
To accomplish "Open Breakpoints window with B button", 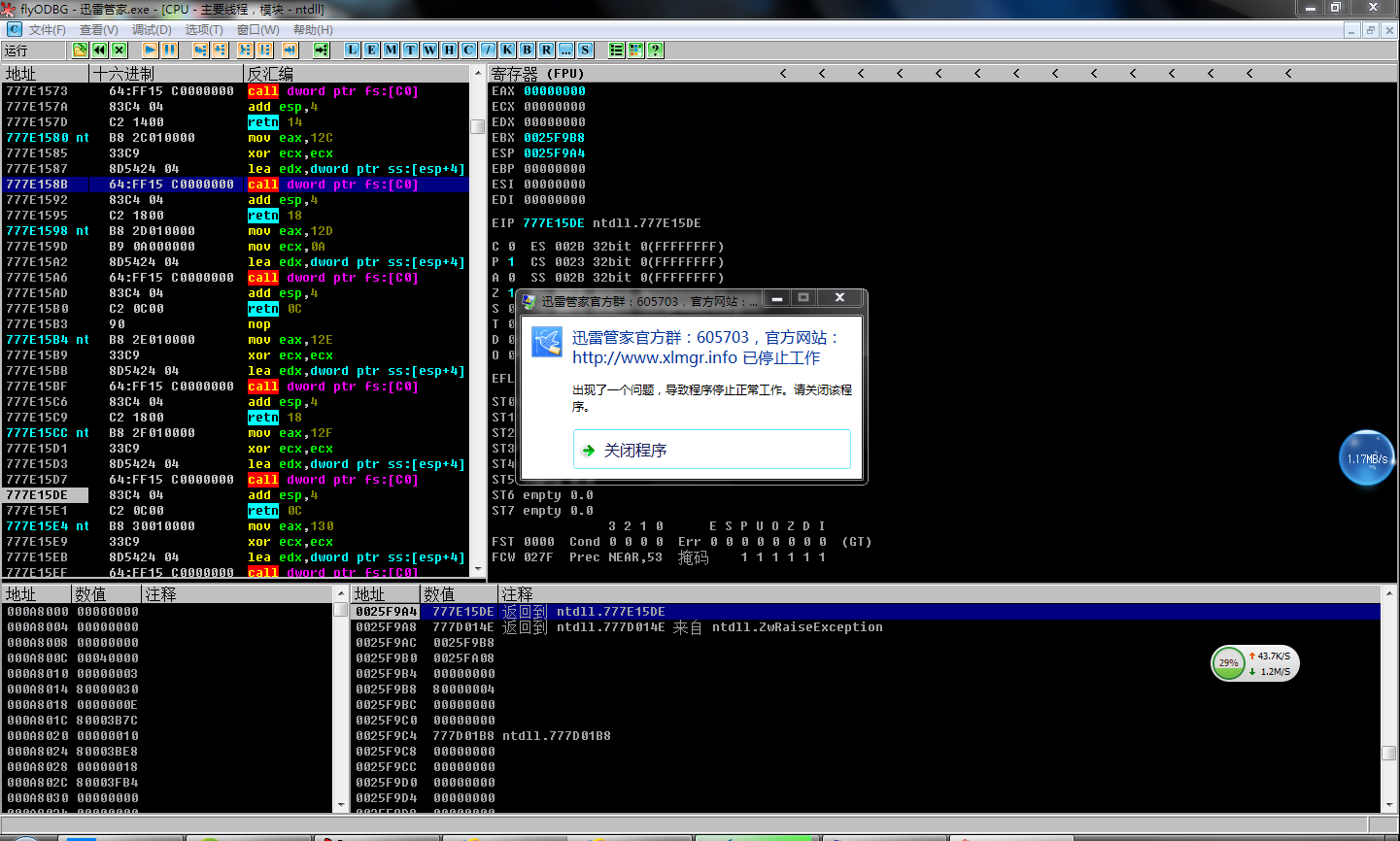I will [527, 50].
